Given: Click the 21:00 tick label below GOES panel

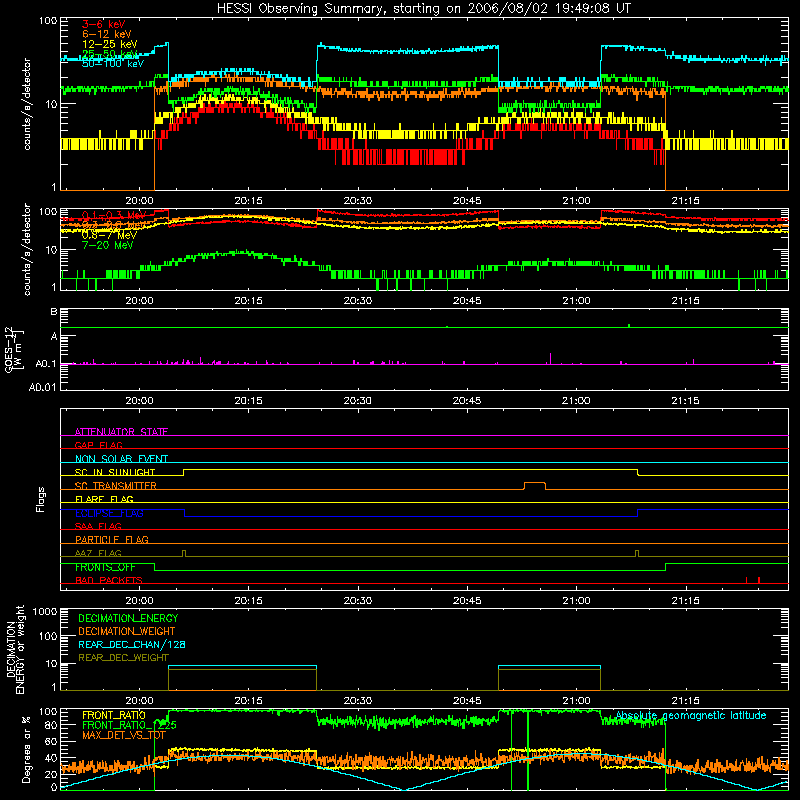Looking at the screenshot, I should [x=576, y=401].
